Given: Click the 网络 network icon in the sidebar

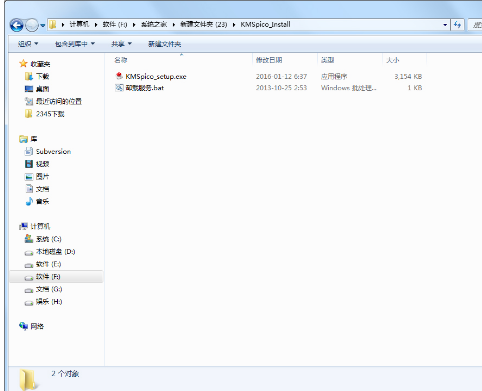Looking at the screenshot, I should (23, 326).
